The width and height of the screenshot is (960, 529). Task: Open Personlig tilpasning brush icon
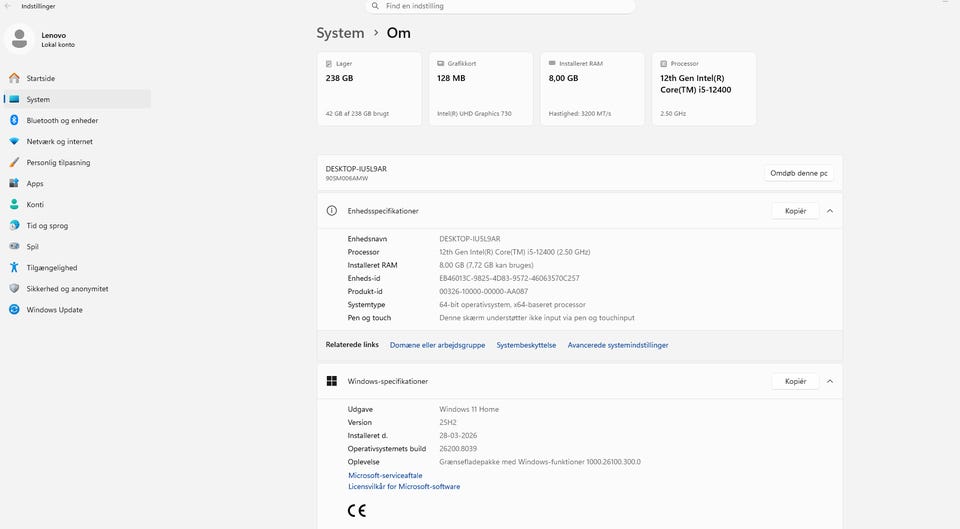pos(14,163)
